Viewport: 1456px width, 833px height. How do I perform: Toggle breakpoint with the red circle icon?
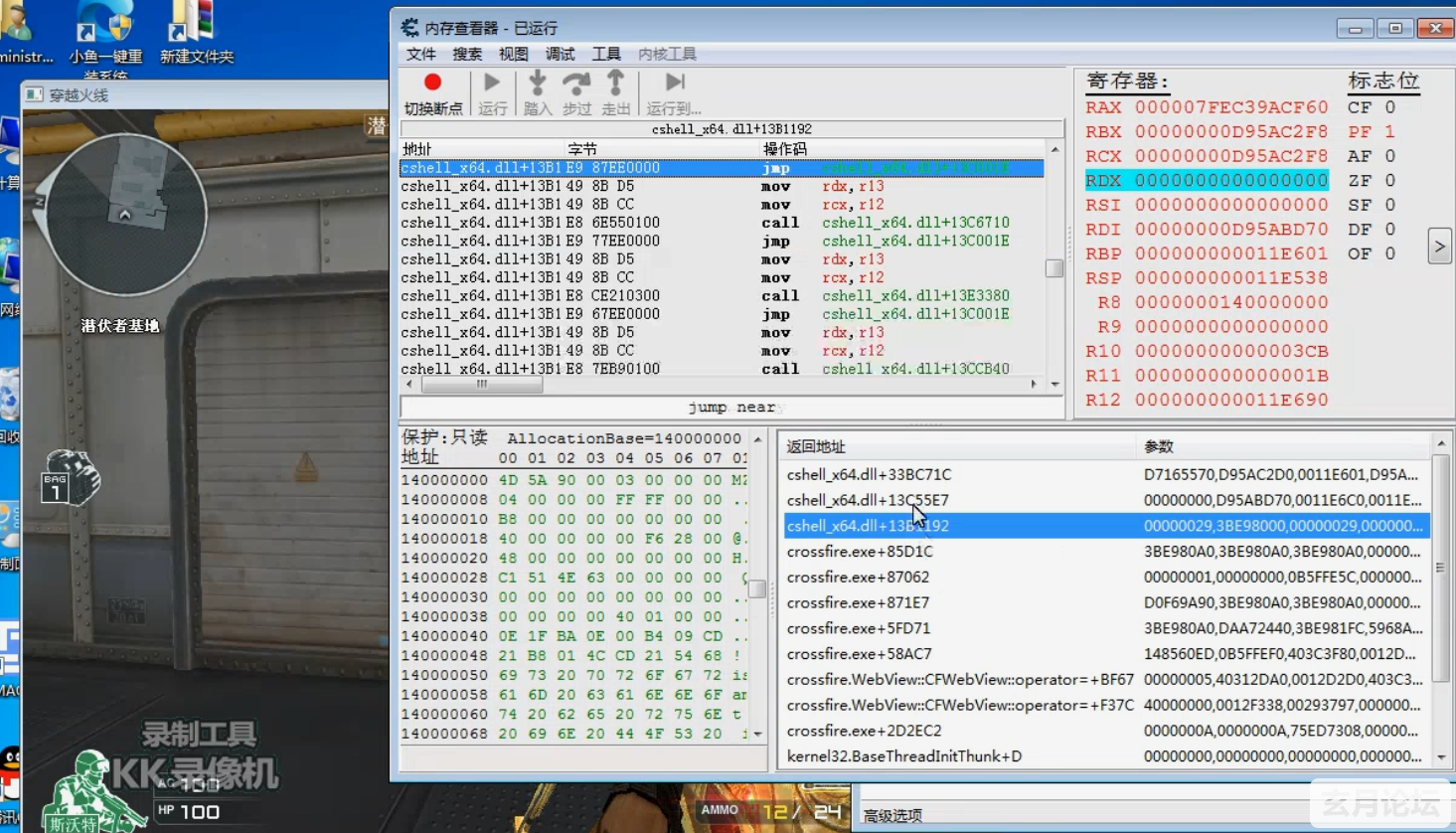point(432,83)
